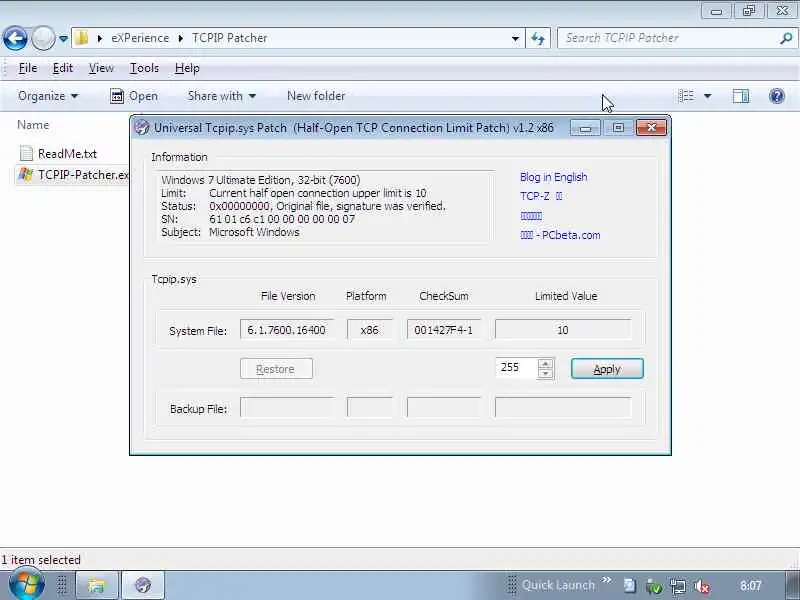This screenshot has width=800, height=600.
Task: Click the ReadMe.txt document icon
Action: tap(26, 153)
